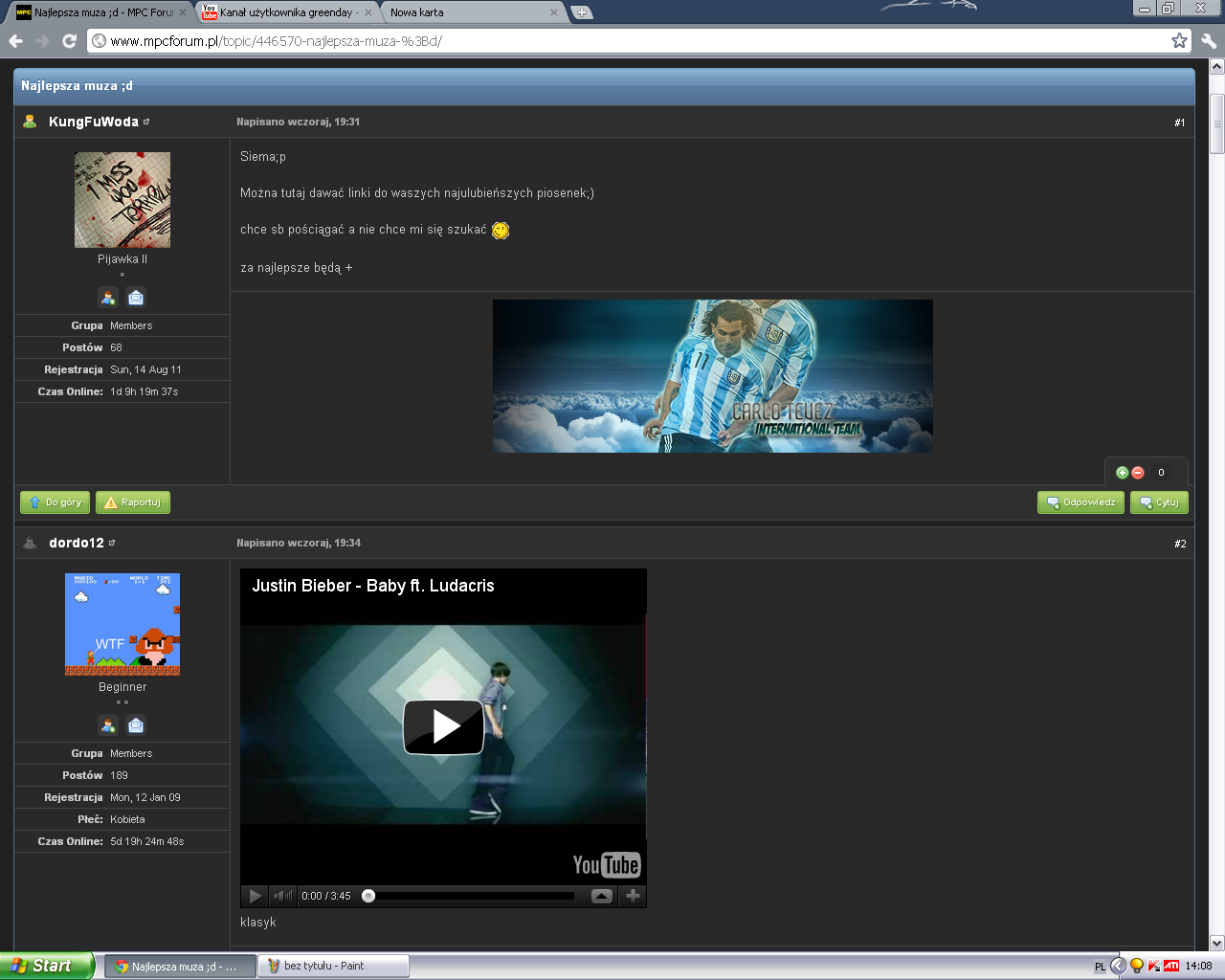Image resolution: width=1225 pixels, height=980 pixels.
Task: Click the Do góry button
Action: [56, 502]
